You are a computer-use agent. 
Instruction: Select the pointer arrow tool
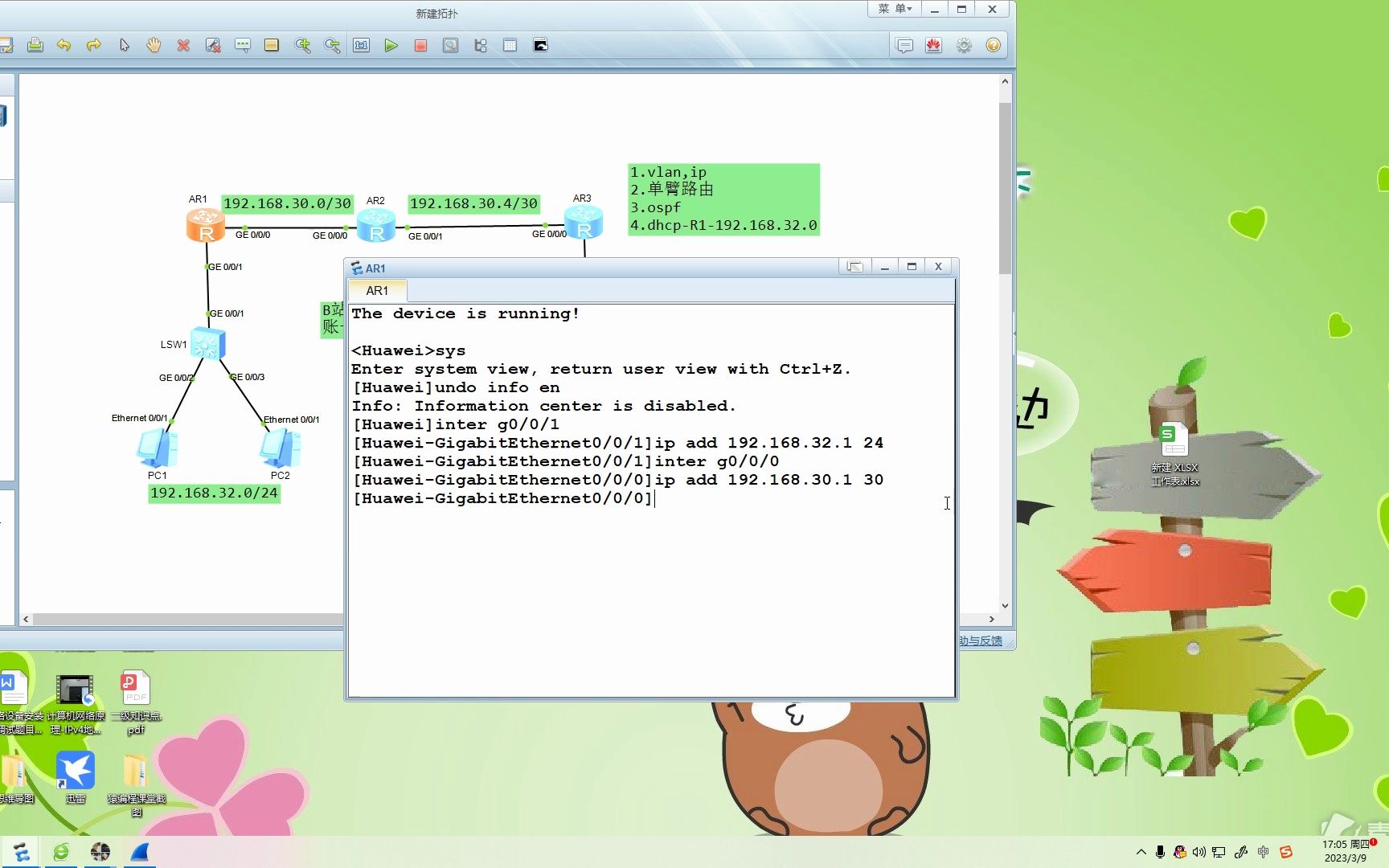124,45
